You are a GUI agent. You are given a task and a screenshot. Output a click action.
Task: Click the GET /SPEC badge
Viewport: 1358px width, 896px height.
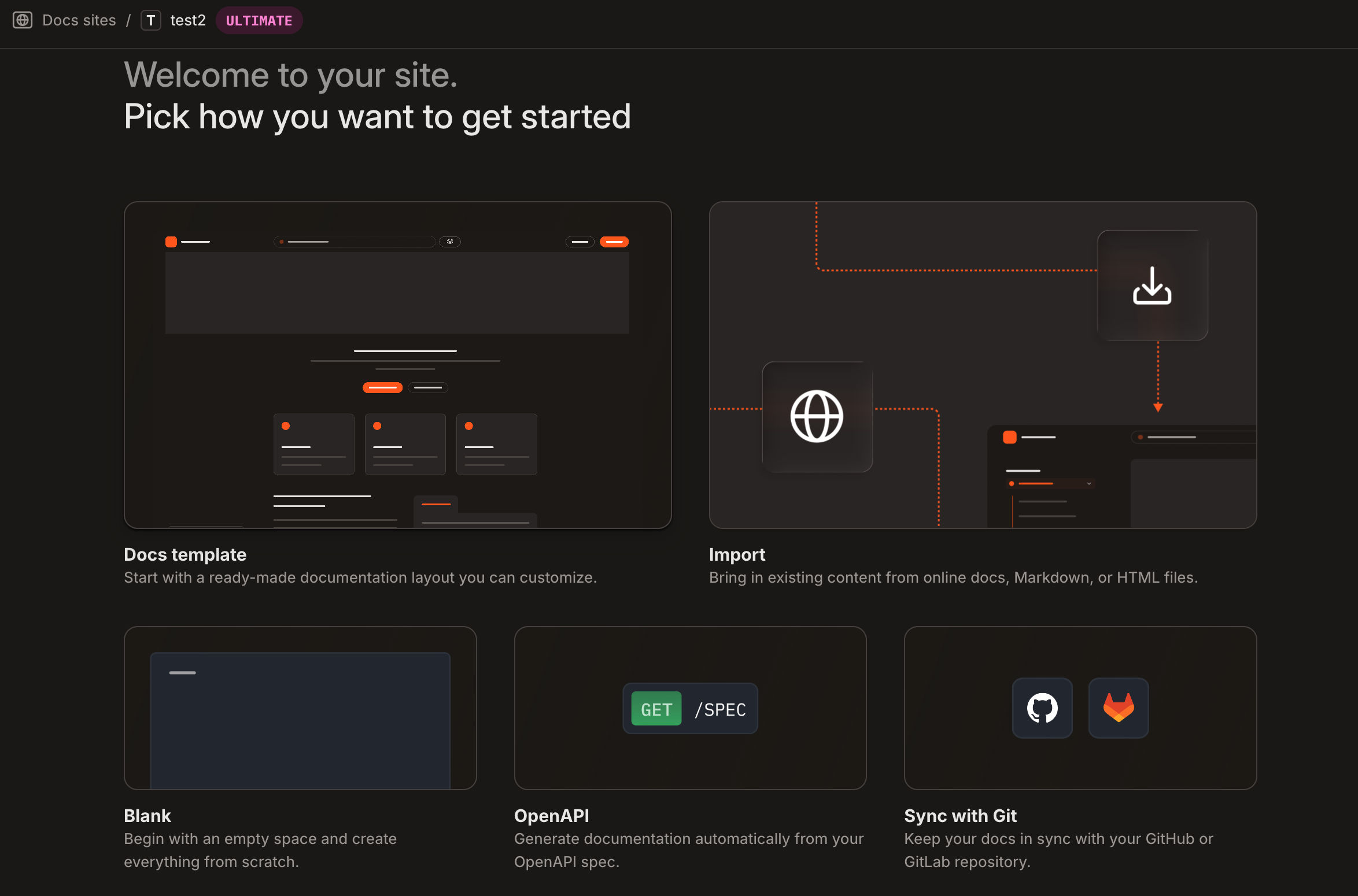pos(690,709)
